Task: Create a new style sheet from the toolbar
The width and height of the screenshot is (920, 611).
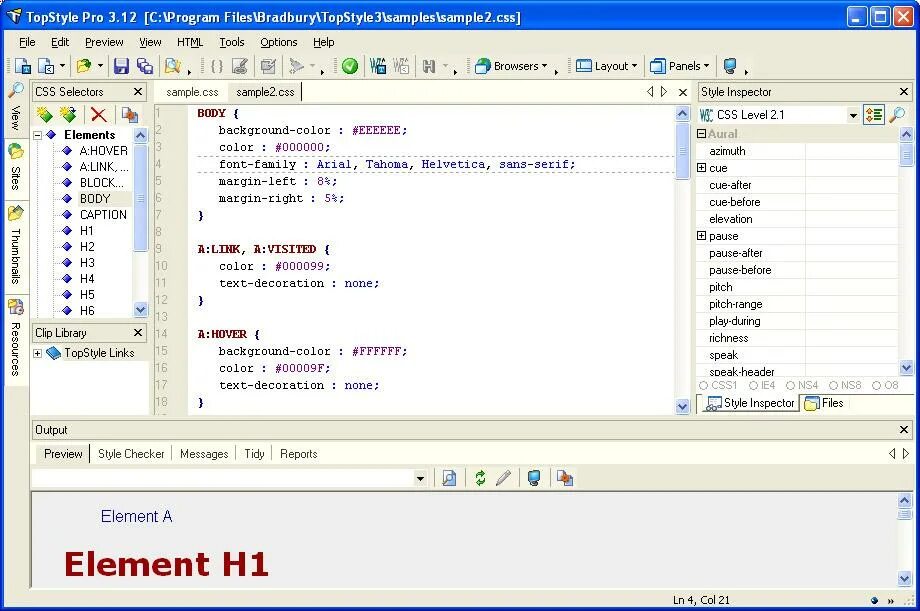Action: (23, 66)
